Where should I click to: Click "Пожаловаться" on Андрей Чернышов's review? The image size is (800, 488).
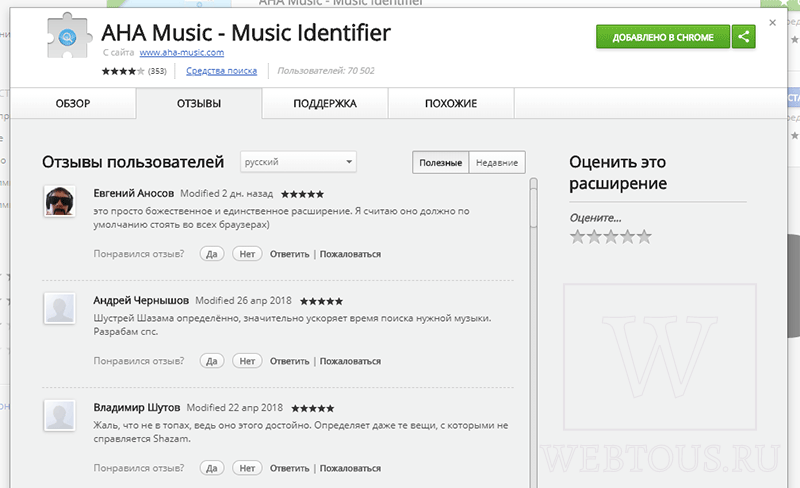pos(351,361)
